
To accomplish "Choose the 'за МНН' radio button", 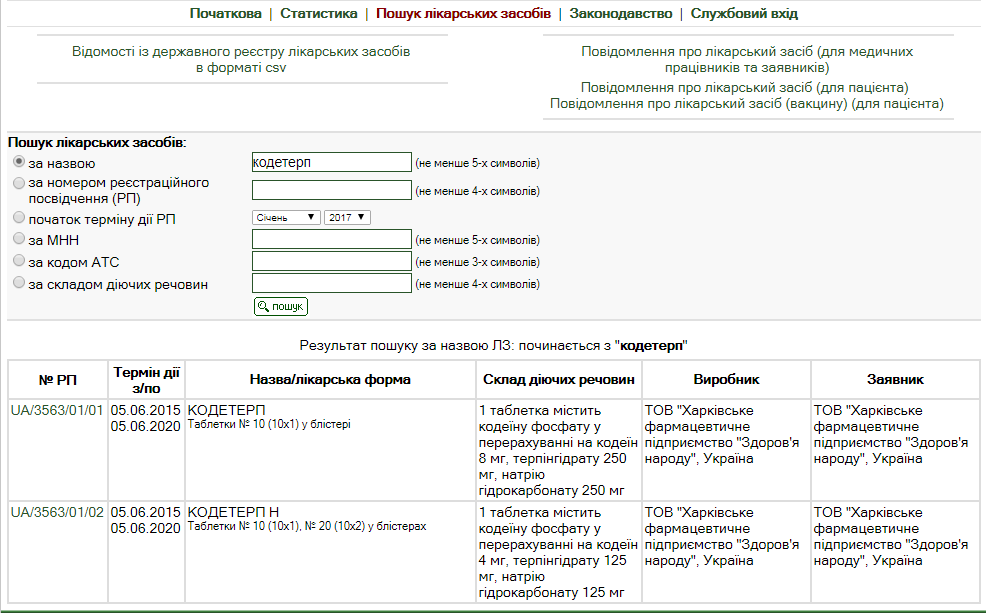I will [x=19, y=239].
